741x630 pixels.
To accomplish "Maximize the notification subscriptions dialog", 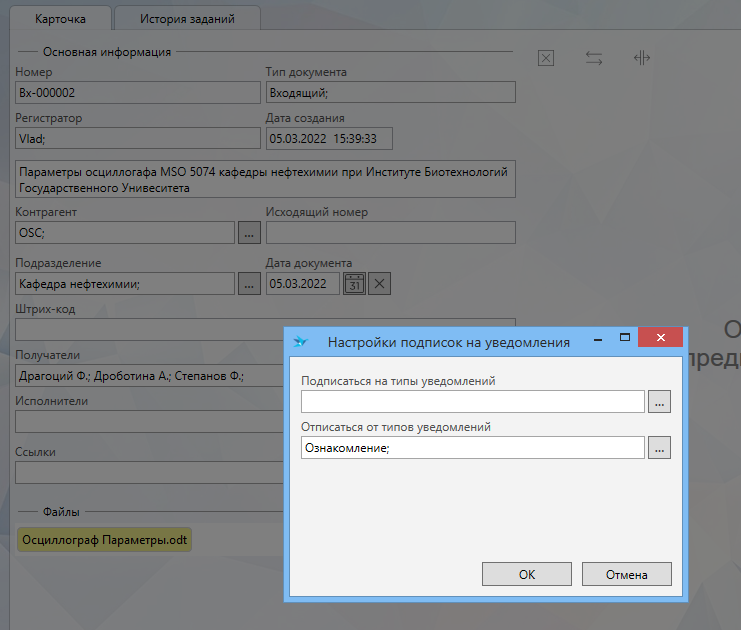I will pyautogui.click(x=625, y=338).
